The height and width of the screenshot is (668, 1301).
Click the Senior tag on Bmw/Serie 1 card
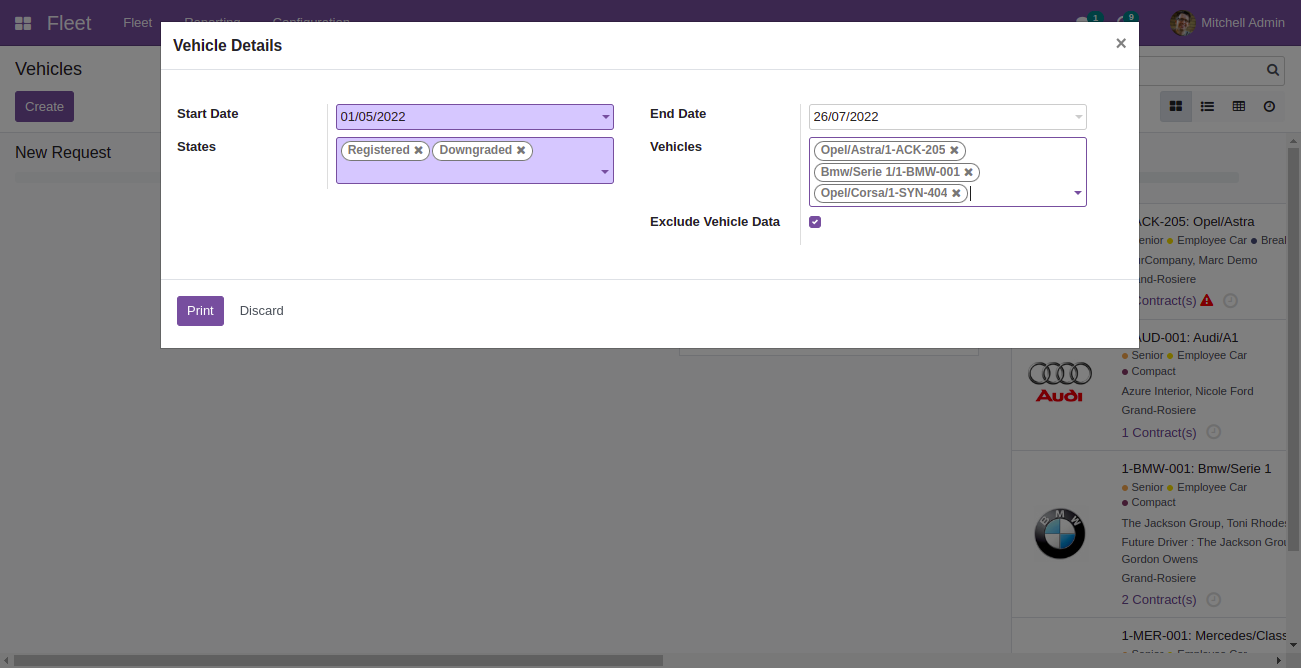[1147, 487]
